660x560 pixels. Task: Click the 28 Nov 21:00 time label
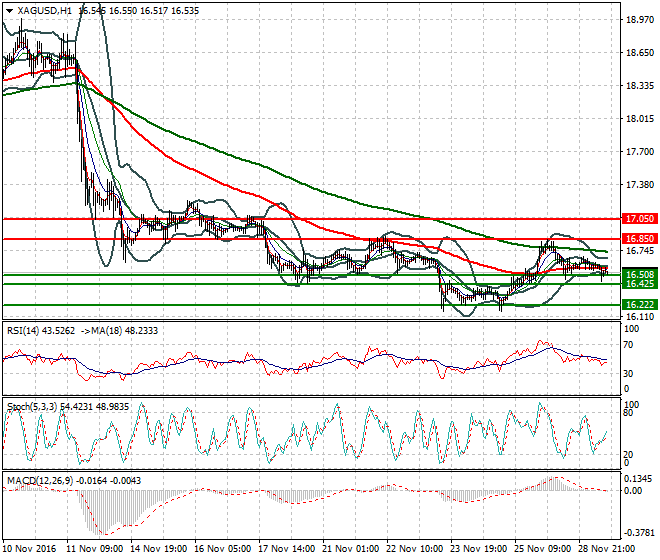pyautogui.click(x=607, y=549)
